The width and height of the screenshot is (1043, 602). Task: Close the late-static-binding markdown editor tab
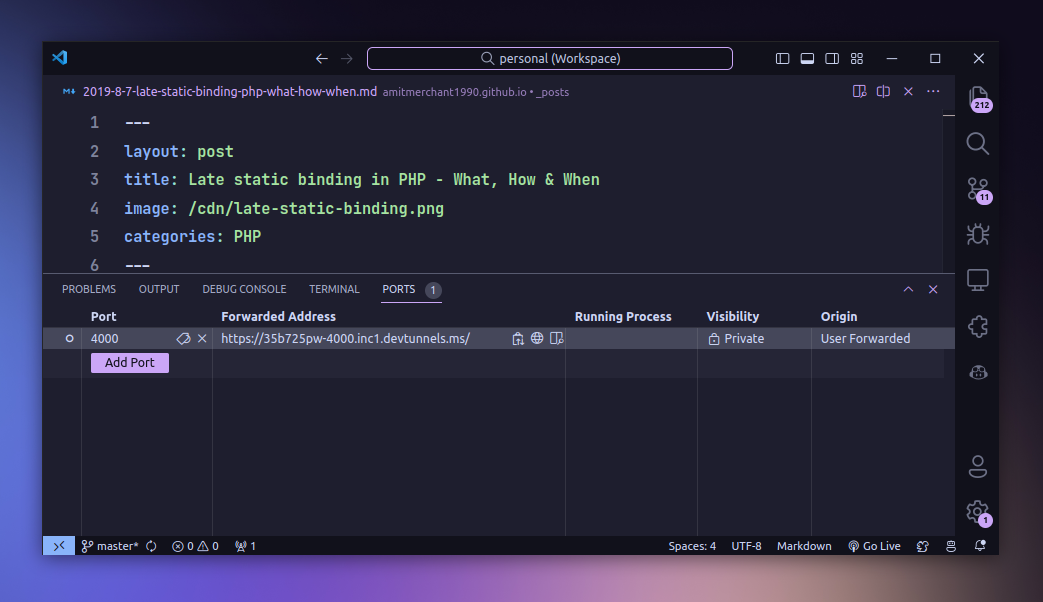pyautogui.click(x=908, y=91)
